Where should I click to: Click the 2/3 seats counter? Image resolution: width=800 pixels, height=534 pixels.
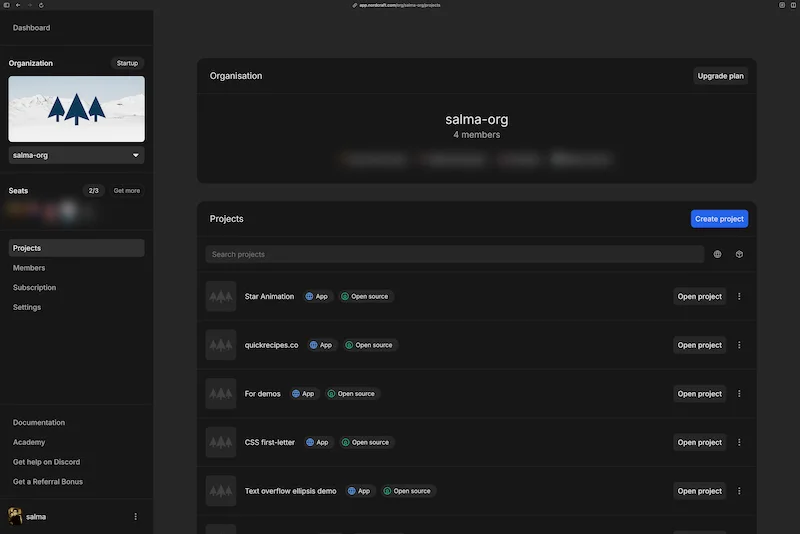coord(93,191)
